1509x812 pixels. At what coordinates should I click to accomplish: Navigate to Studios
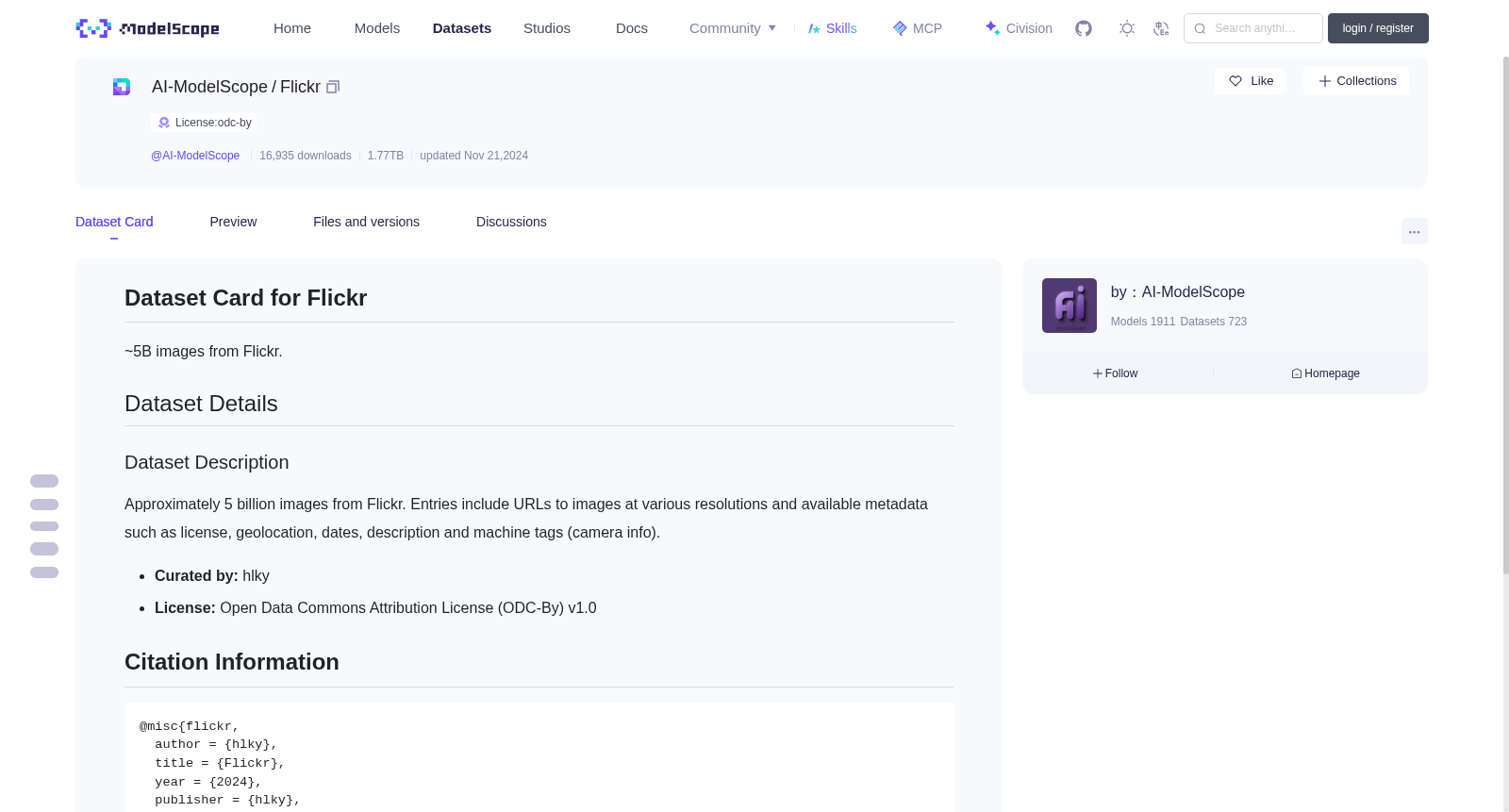pyautogui.click(x=547, y=28)
